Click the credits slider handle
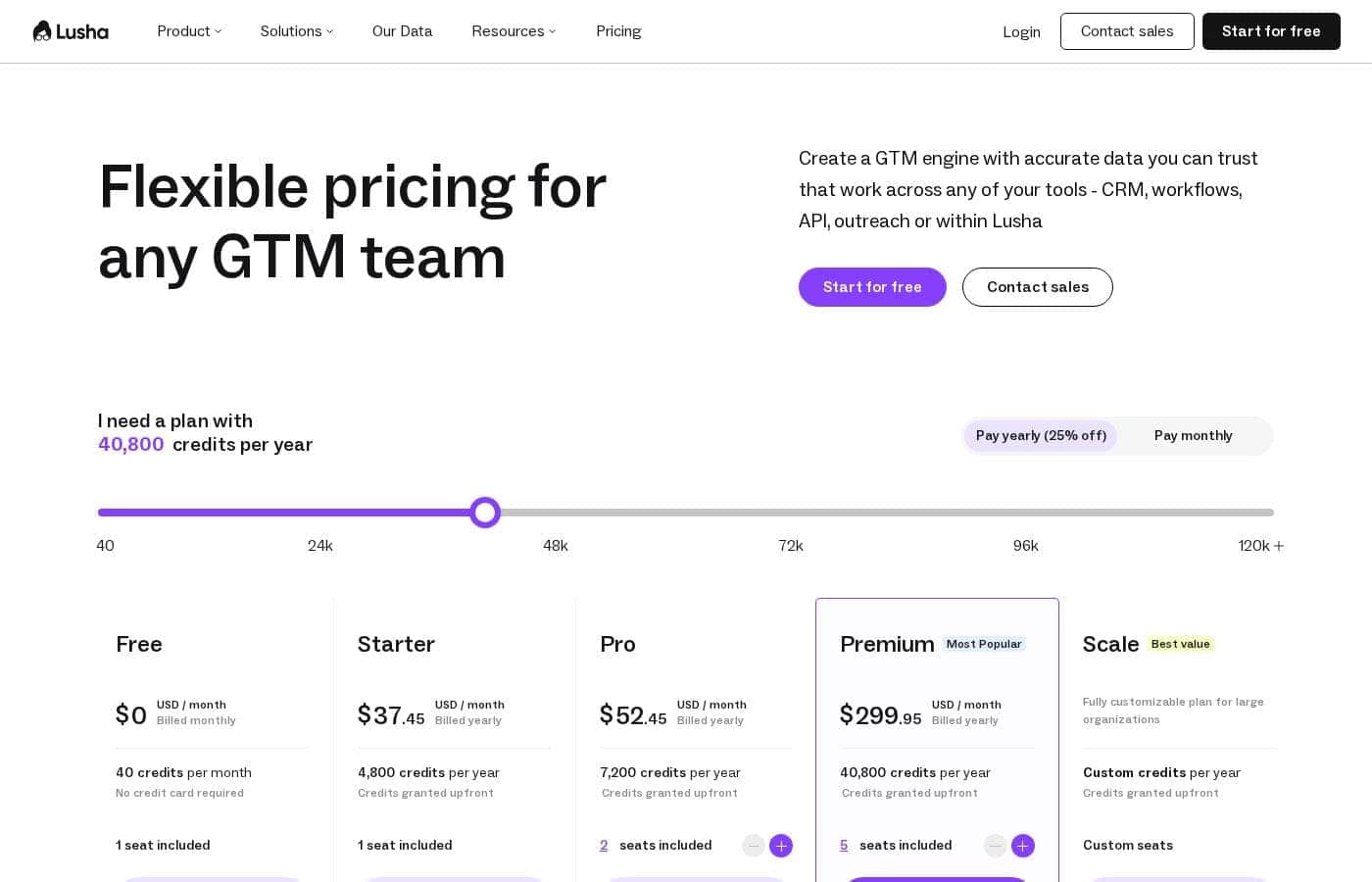This screenshot has height=882, width=1372. click(x=485, y=513)
